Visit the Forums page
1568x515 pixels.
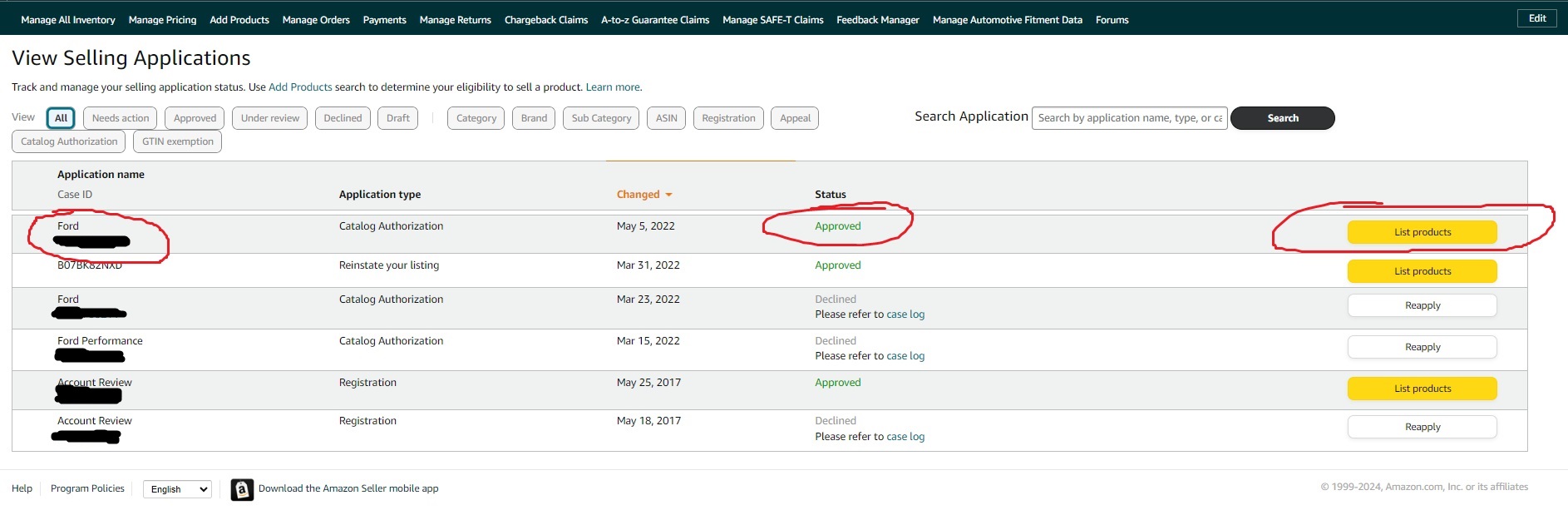(x=1112, y=20)
